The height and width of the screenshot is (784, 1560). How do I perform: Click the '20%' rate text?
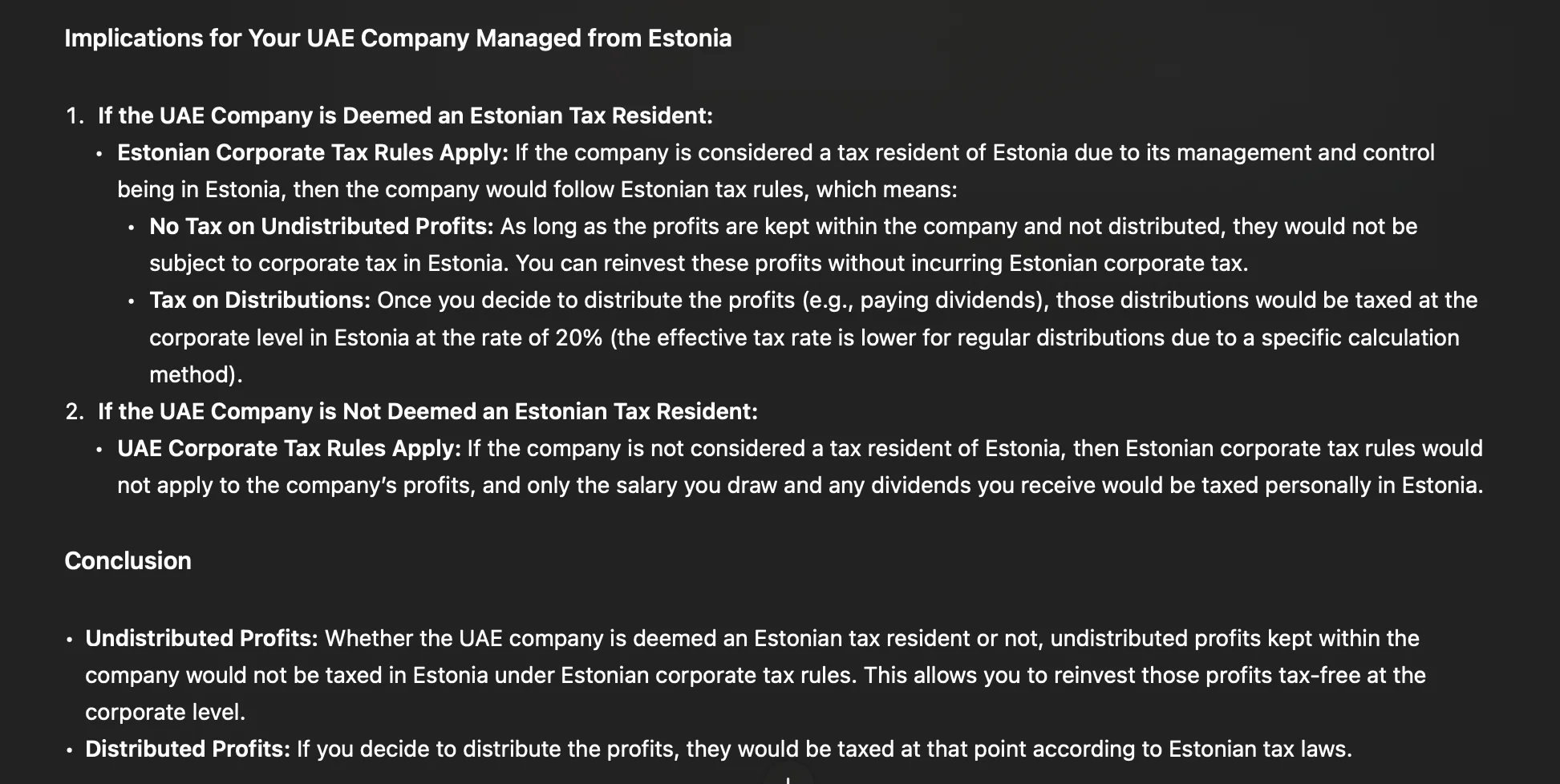[x=578, y=337]
